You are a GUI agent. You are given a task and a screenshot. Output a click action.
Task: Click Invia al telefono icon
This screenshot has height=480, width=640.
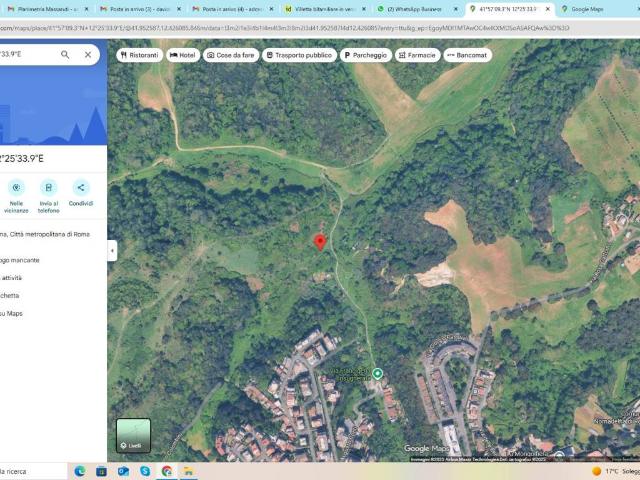point(49,188)
